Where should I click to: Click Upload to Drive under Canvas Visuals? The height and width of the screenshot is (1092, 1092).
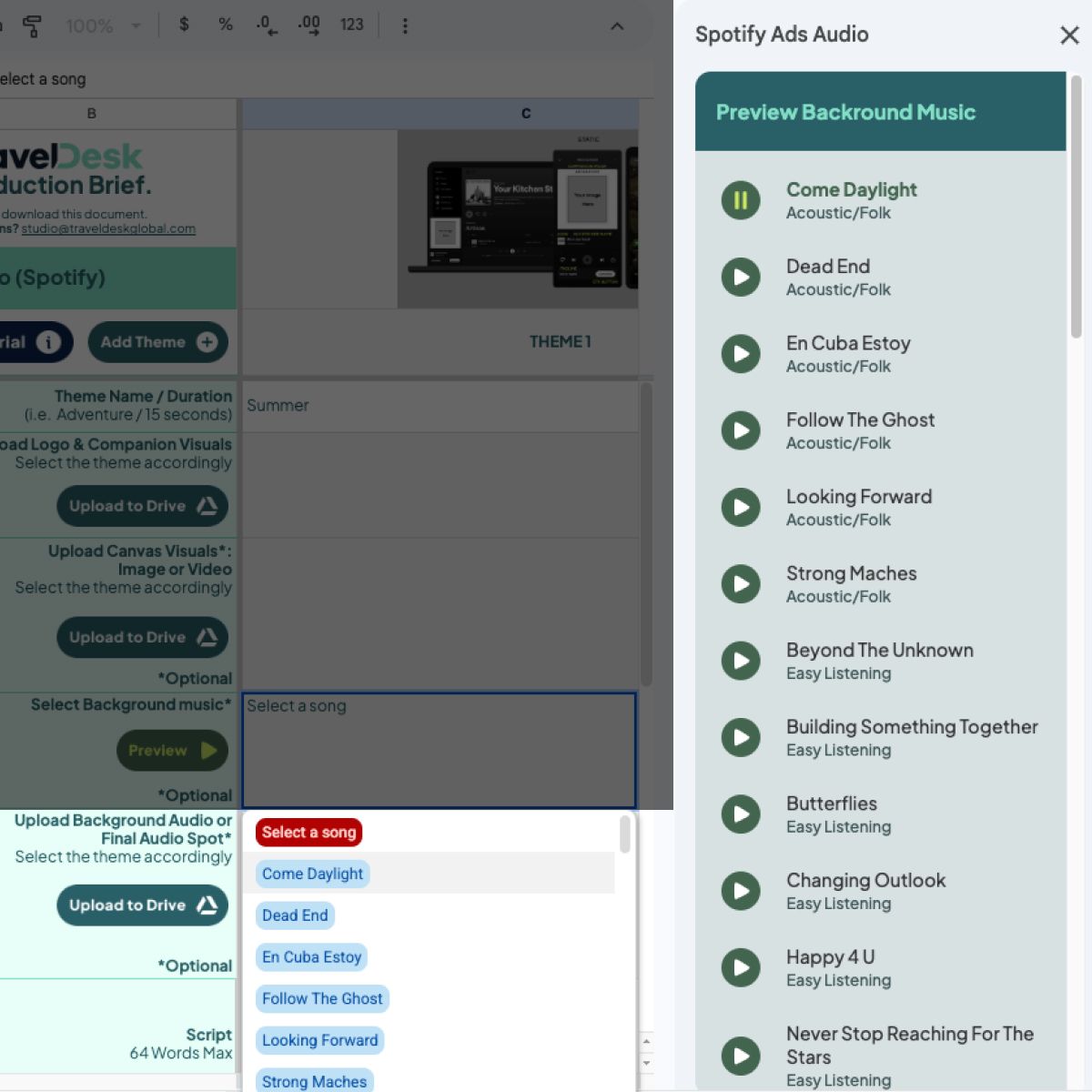pos(142,637)
